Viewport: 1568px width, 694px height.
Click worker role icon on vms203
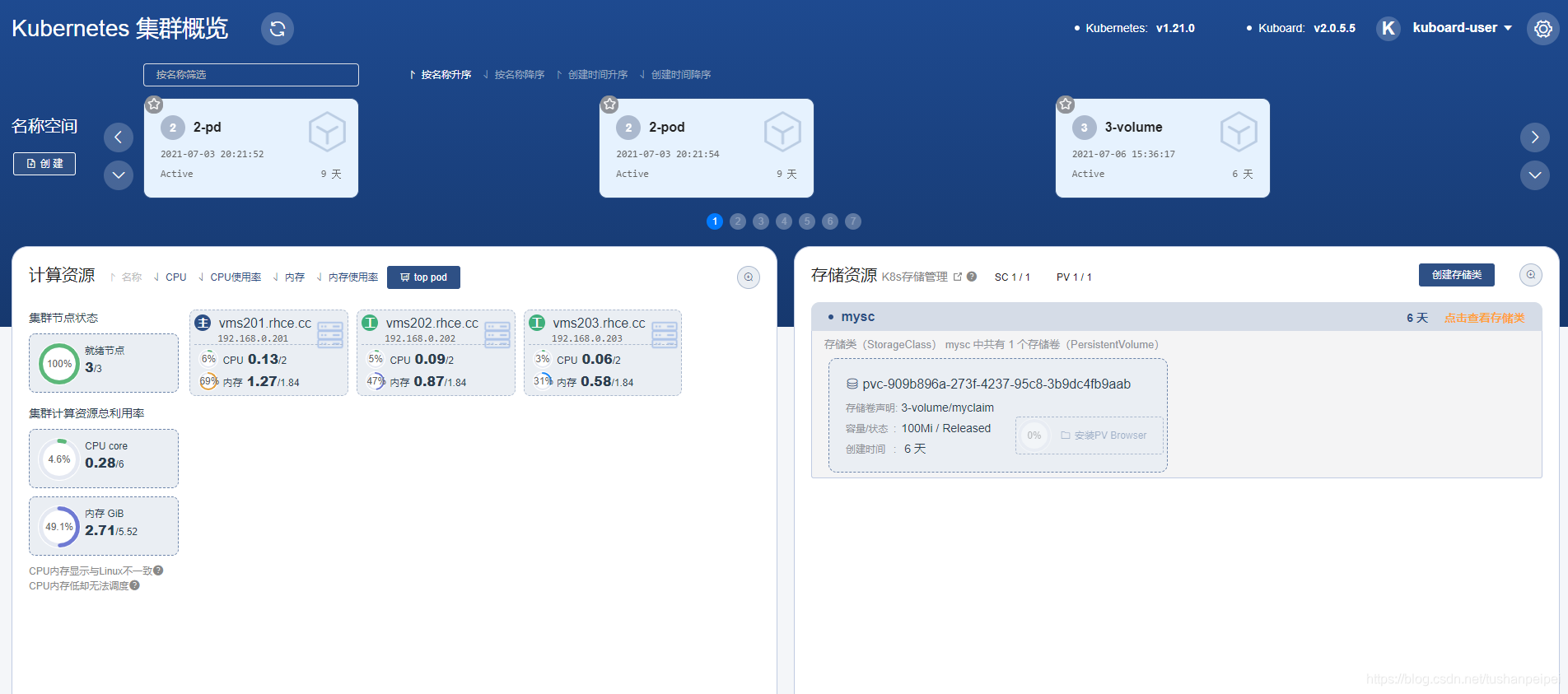(x=537, y=323)
